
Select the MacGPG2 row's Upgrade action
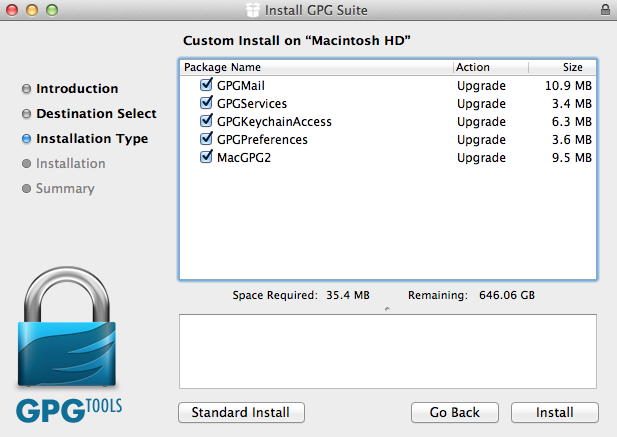[481, 158]
